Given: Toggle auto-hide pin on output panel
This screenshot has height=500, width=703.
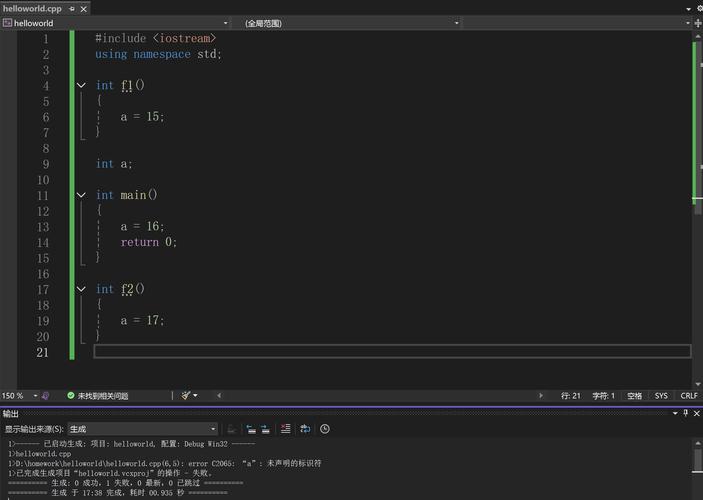Looking at the screenshot, I should (685, 413).
